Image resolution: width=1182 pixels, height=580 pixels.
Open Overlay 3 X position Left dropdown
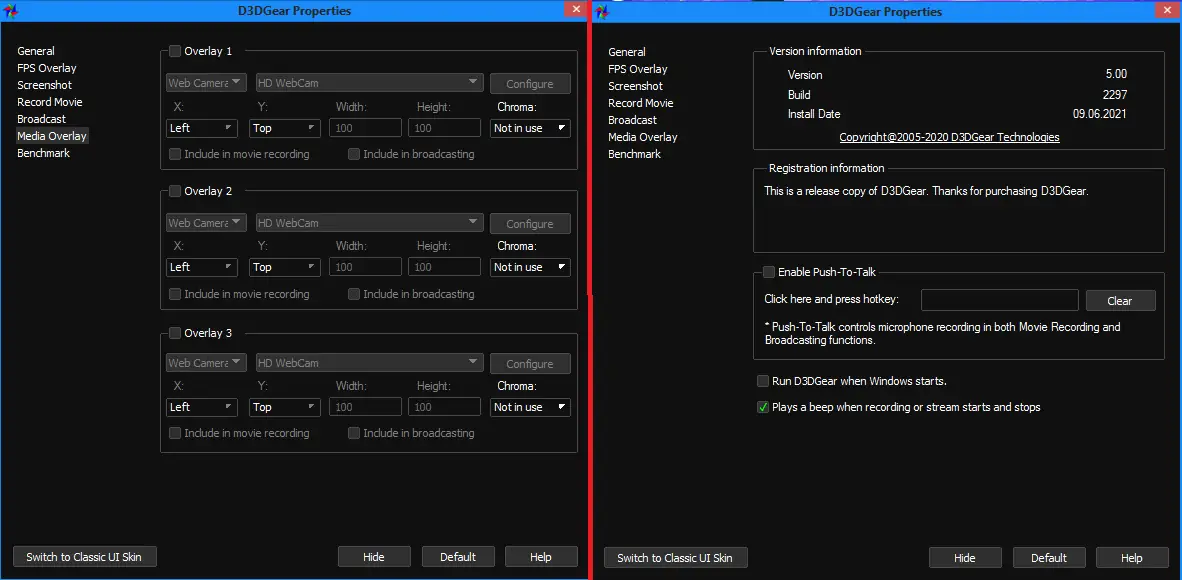pyautogui.click(x=202, y=407)
